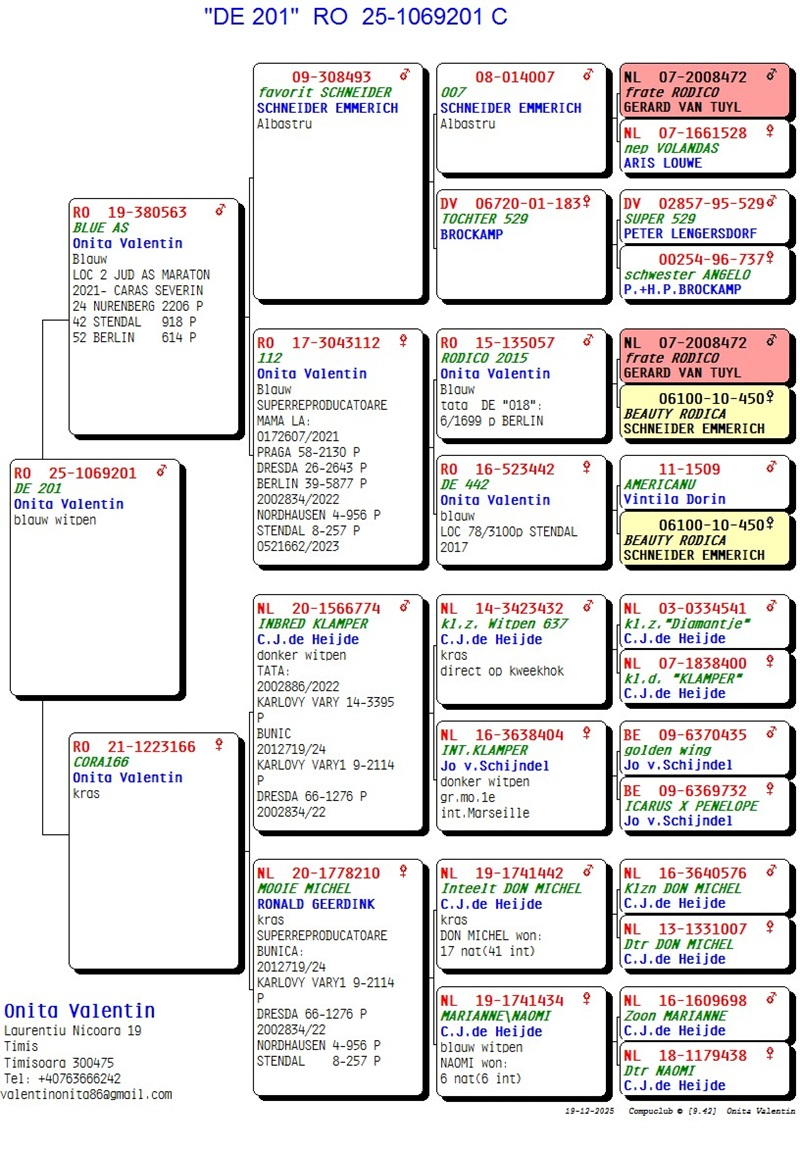The height and width of the screenshot is (1149, 800).
Task: Click the large Onita Valentin owner name
Action: 80,1011
